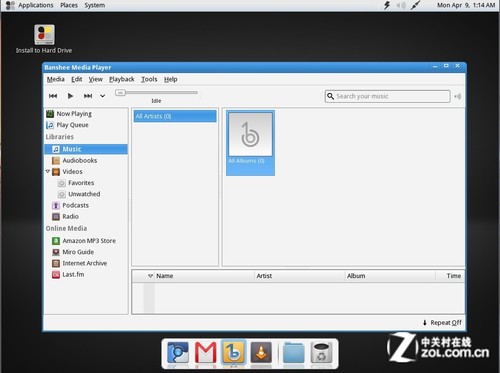Open the Trash in the dock

321,352
